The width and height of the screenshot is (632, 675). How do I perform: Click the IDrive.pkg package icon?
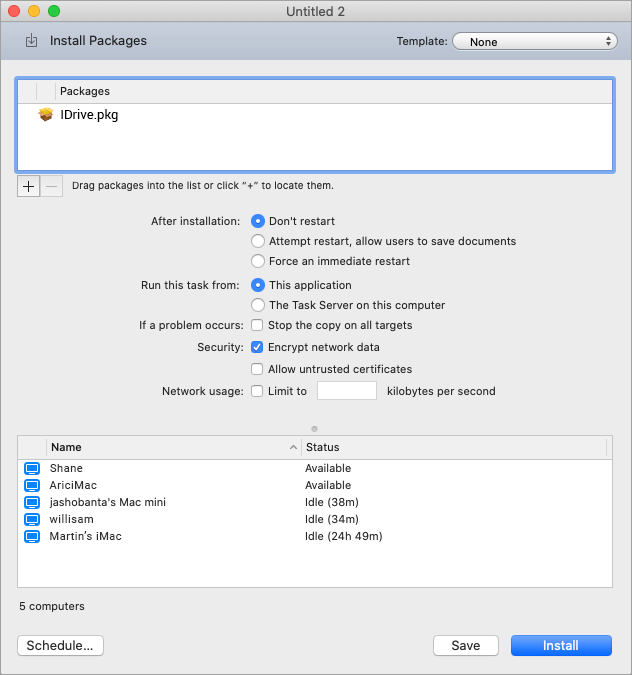tap(45, 115)
